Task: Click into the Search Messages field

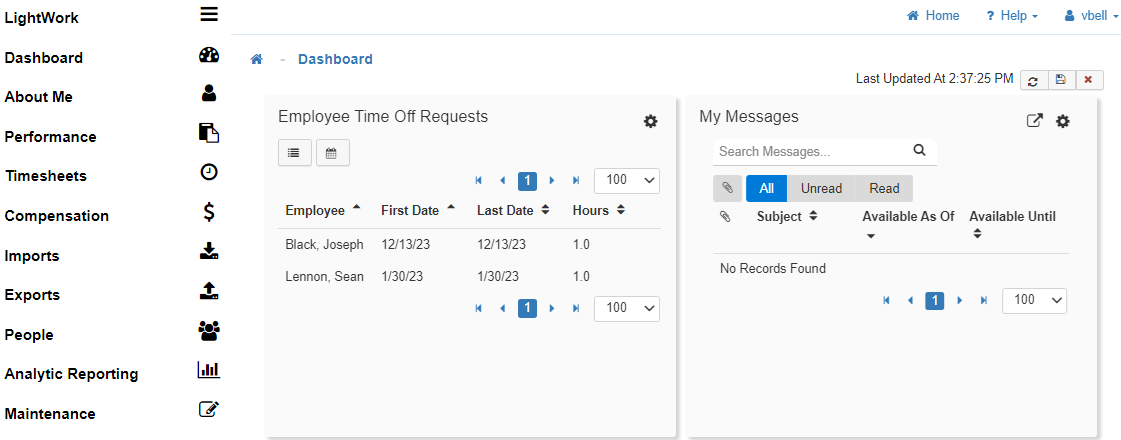Action: [x=812, y=152]
